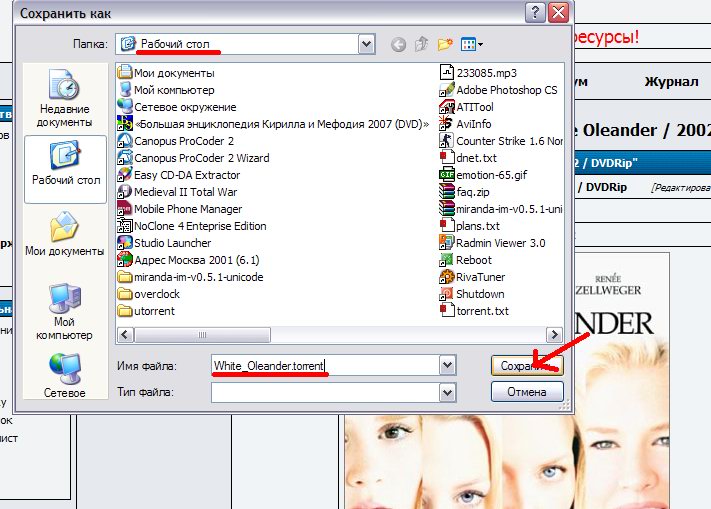Expand the Папка folder dropdown
The height and width of the screenshot is (509, 711).
coord(366,44)
